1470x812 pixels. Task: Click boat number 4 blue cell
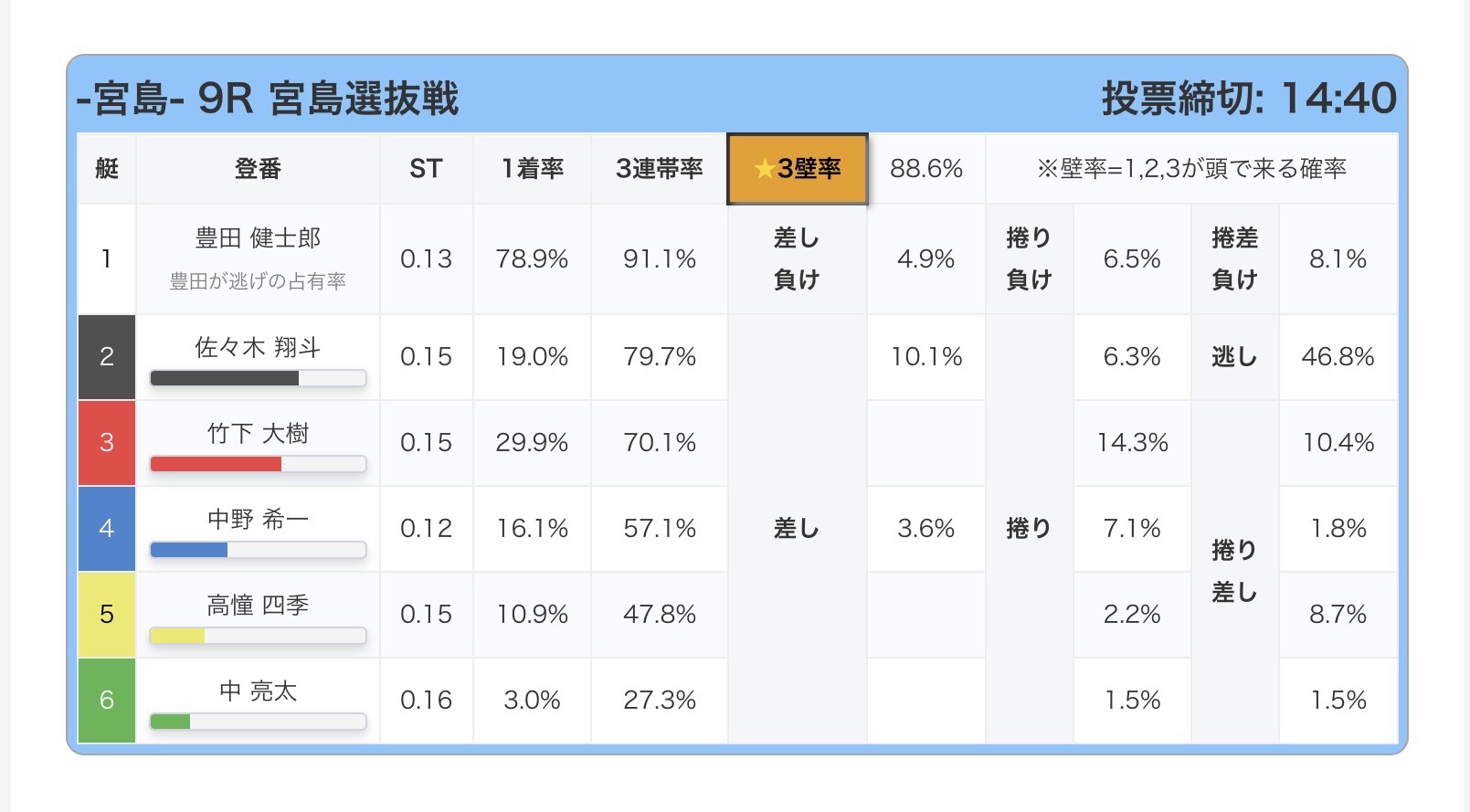coord(107,529)
